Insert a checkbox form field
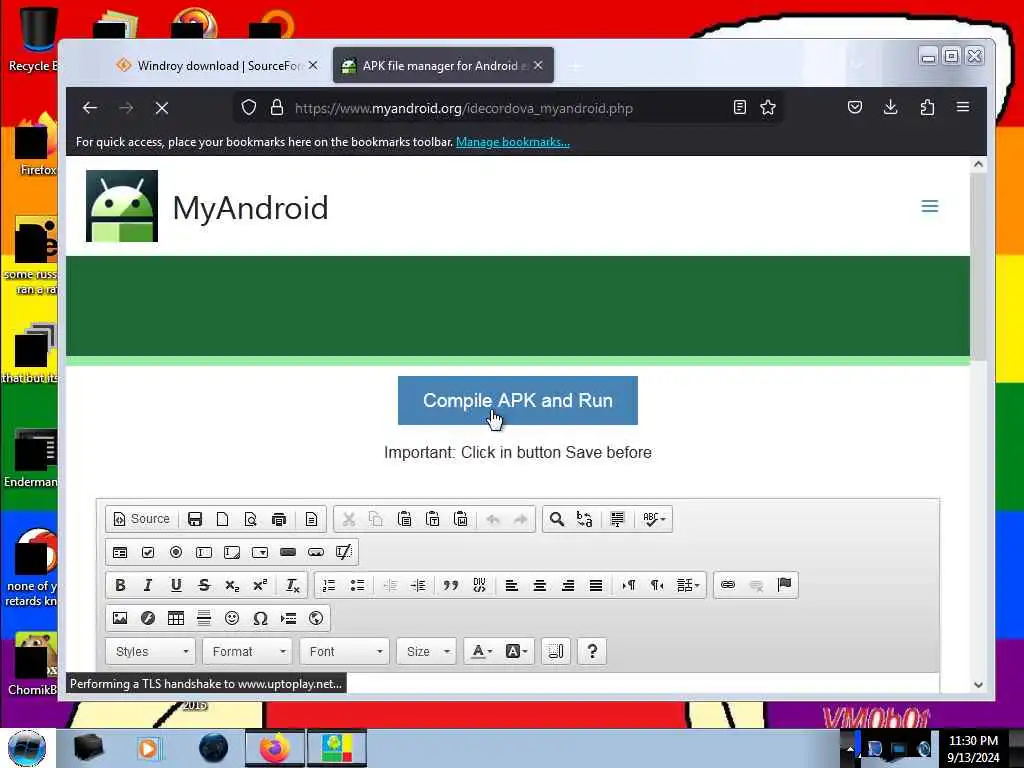Image resolution: width=1024 pixels, height=768 pixels. pos(148,552)
